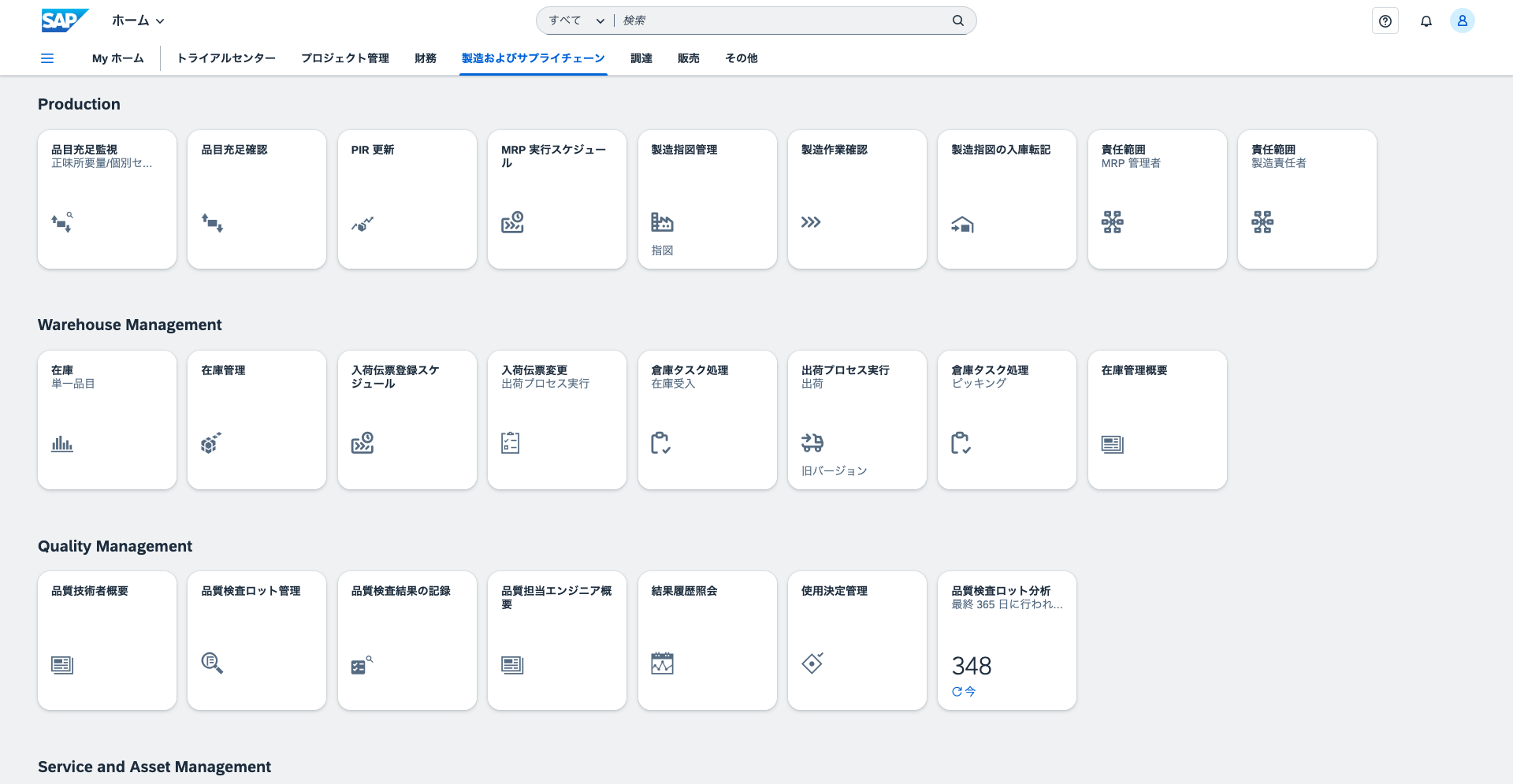Open the 在庫管理概要 tile icon
The image size is (1513, 784).
tap(1113, 444)
